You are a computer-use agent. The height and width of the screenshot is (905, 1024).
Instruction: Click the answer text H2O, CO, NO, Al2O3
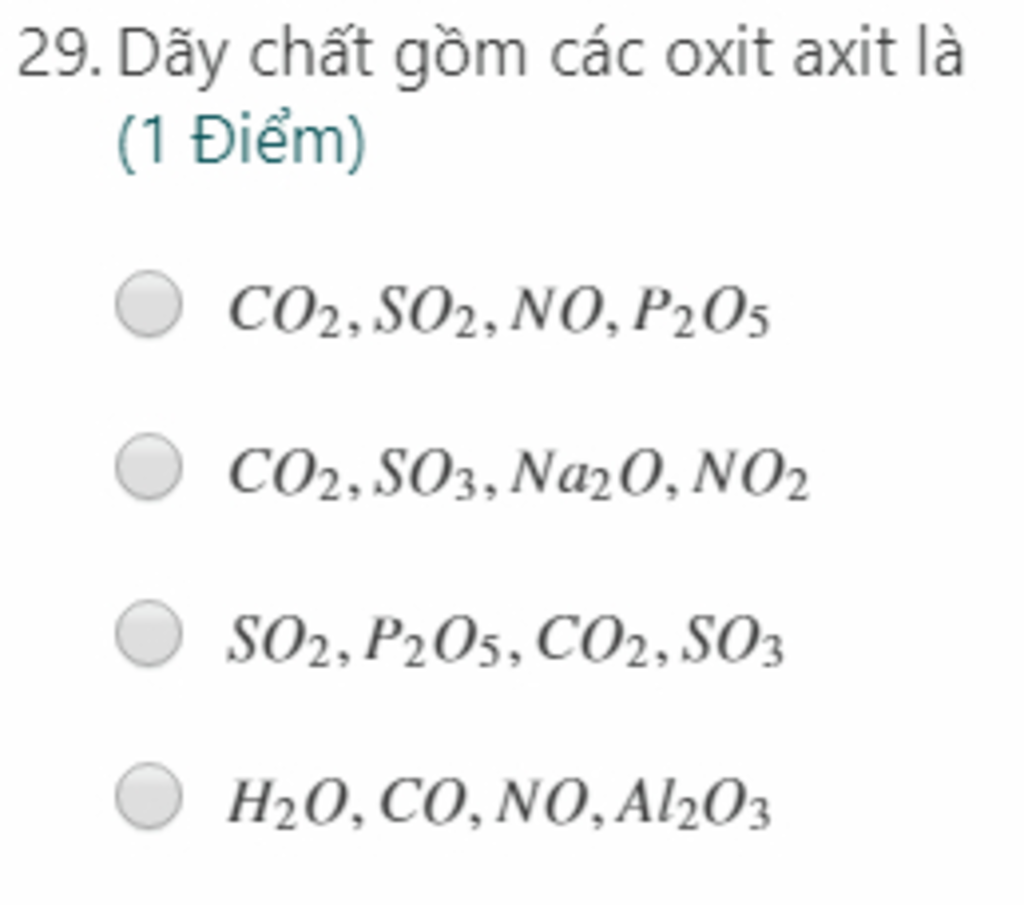click(x=500, y=802)
